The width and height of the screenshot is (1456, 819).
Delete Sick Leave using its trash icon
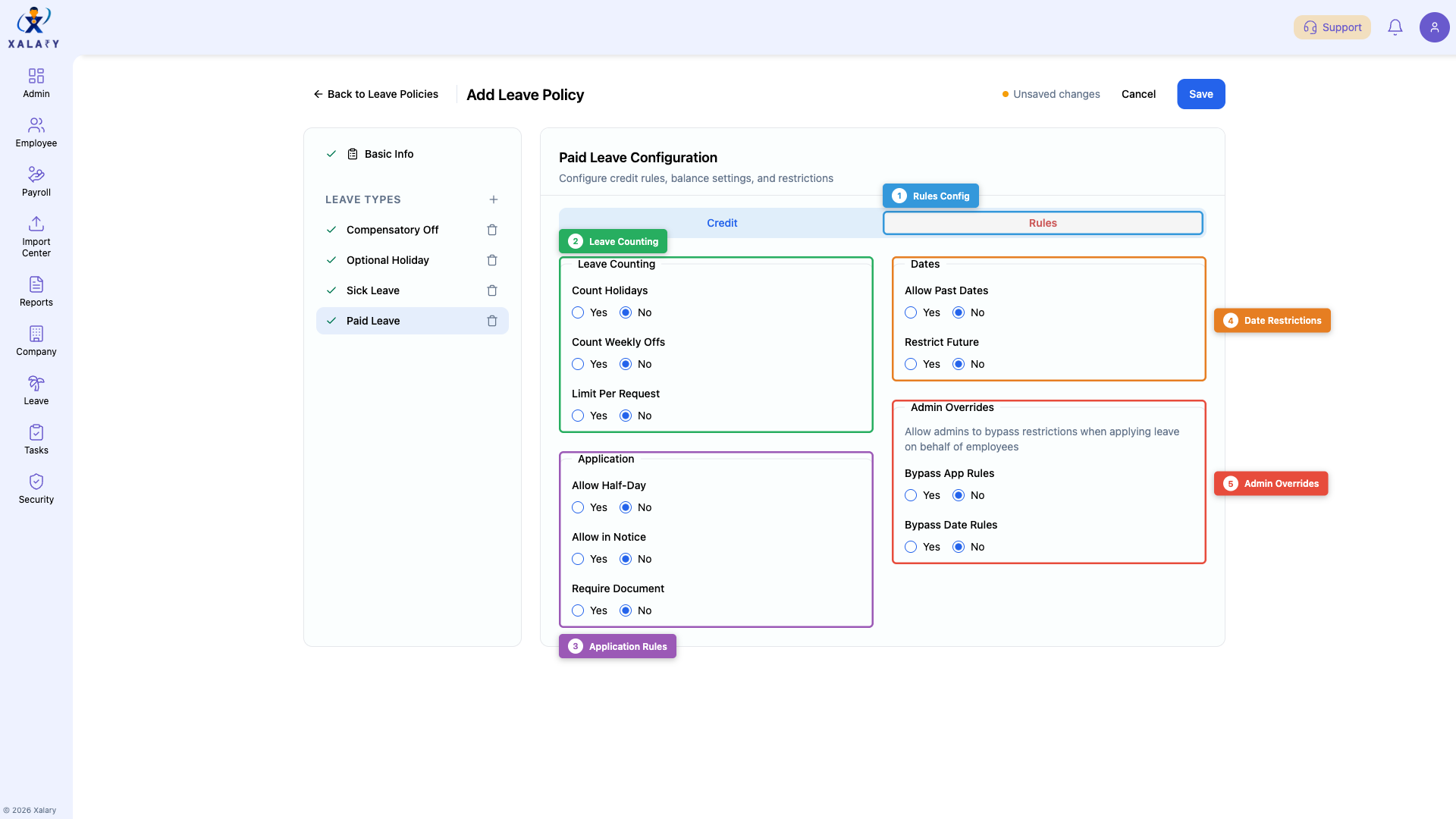(x=492, y=290)
